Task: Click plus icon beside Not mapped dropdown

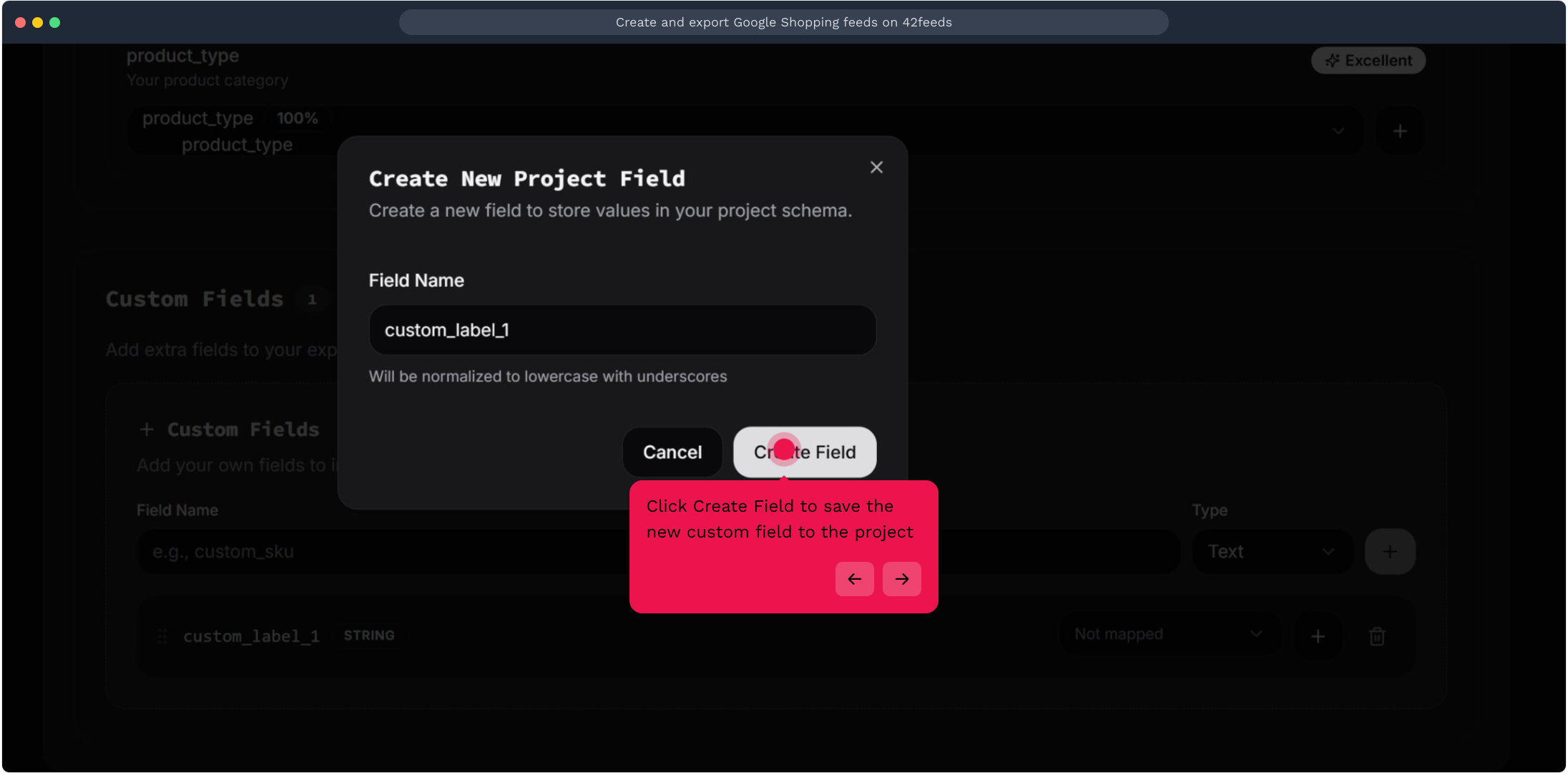Action: pos(1318,636)
